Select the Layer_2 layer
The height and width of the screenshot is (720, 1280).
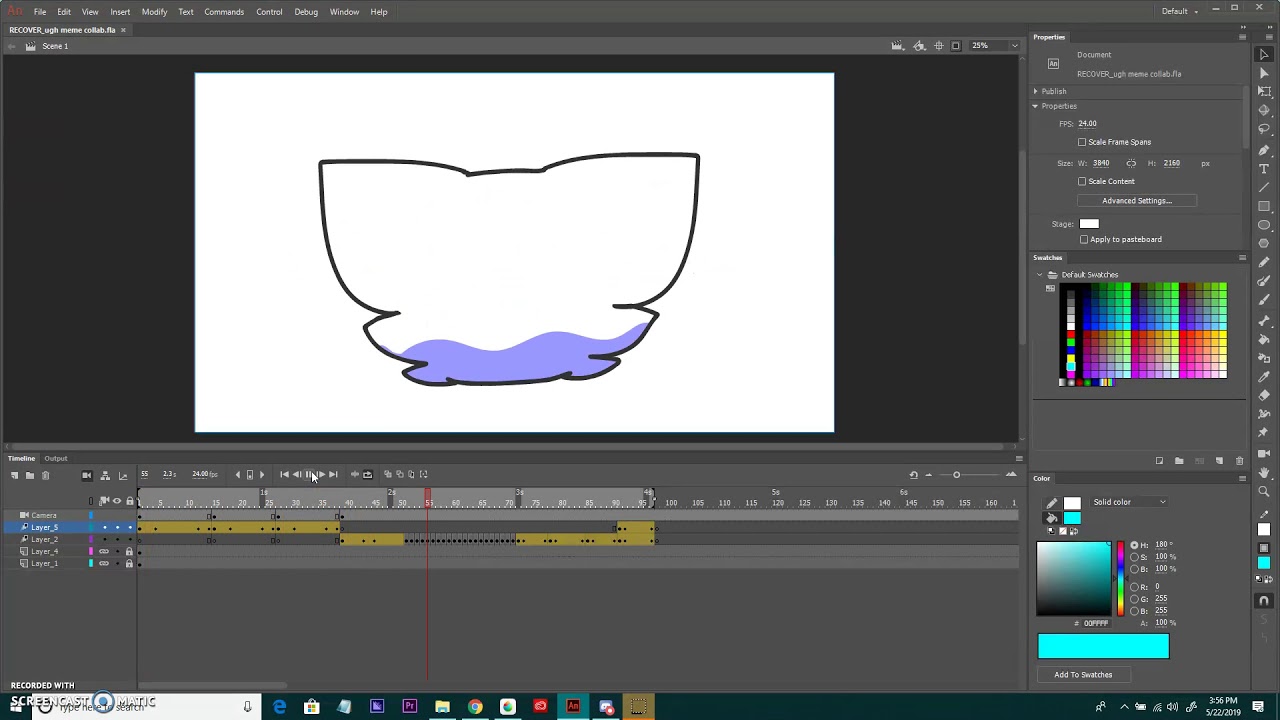click(44, 540)
